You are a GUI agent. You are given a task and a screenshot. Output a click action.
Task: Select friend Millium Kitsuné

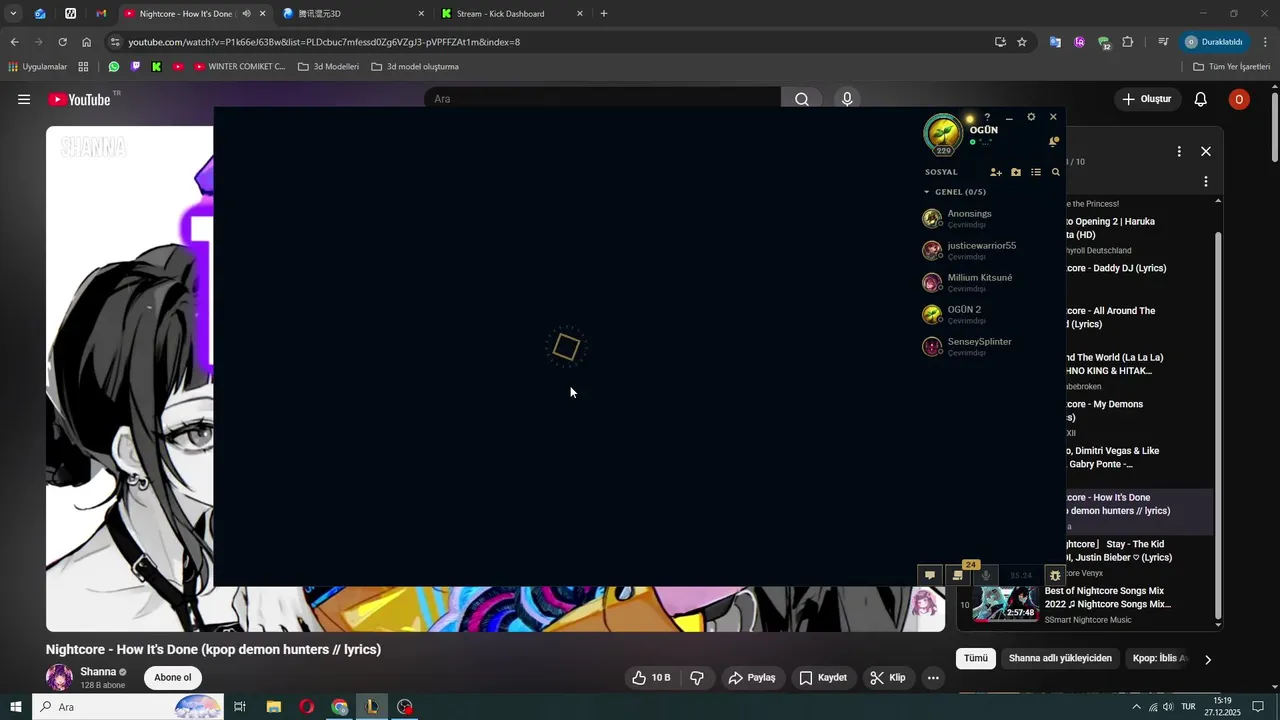point(990,282)
